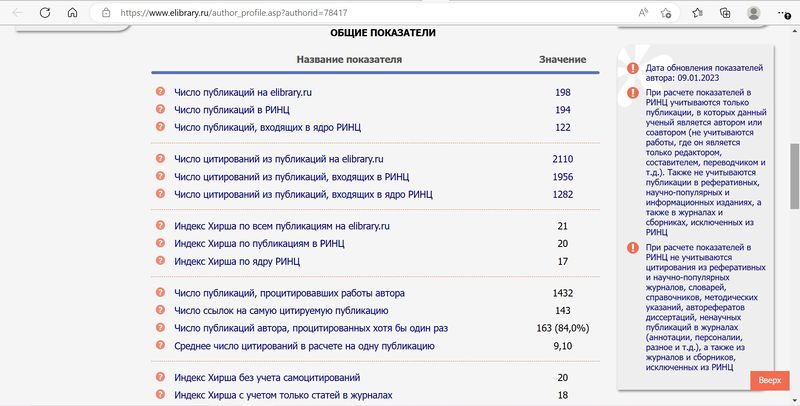Help icon beside 'Число публикаций, процитировавших работы автора'
This screenshot has height=406, width=800.
[x=160, y=293]
